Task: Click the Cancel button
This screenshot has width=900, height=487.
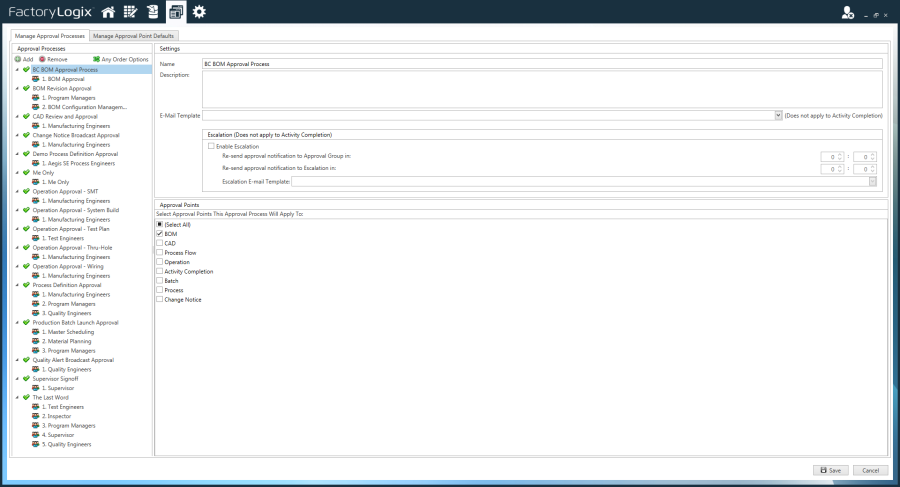Action: click(870, 470)
